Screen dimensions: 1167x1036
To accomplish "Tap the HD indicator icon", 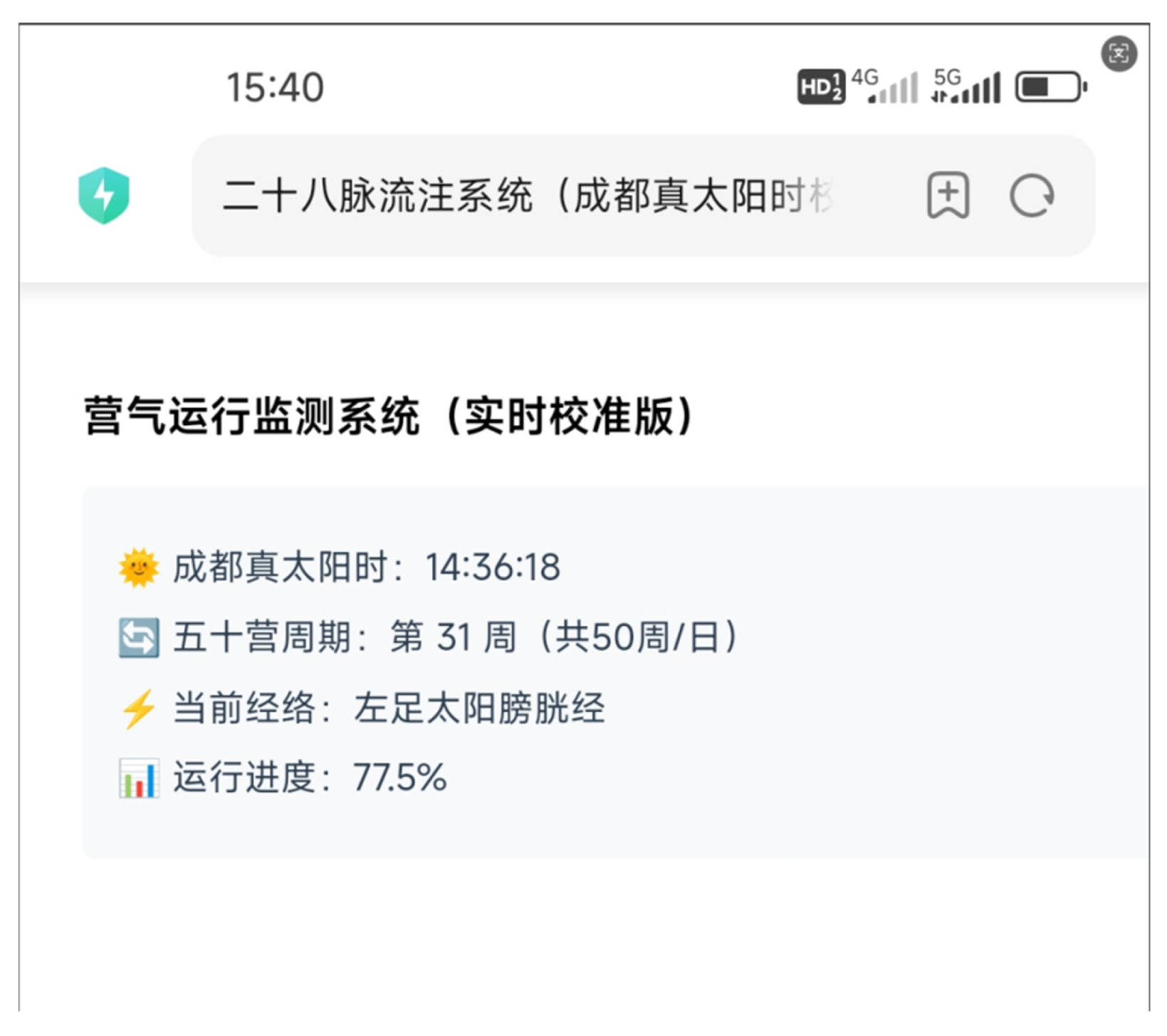I will 821,88.
